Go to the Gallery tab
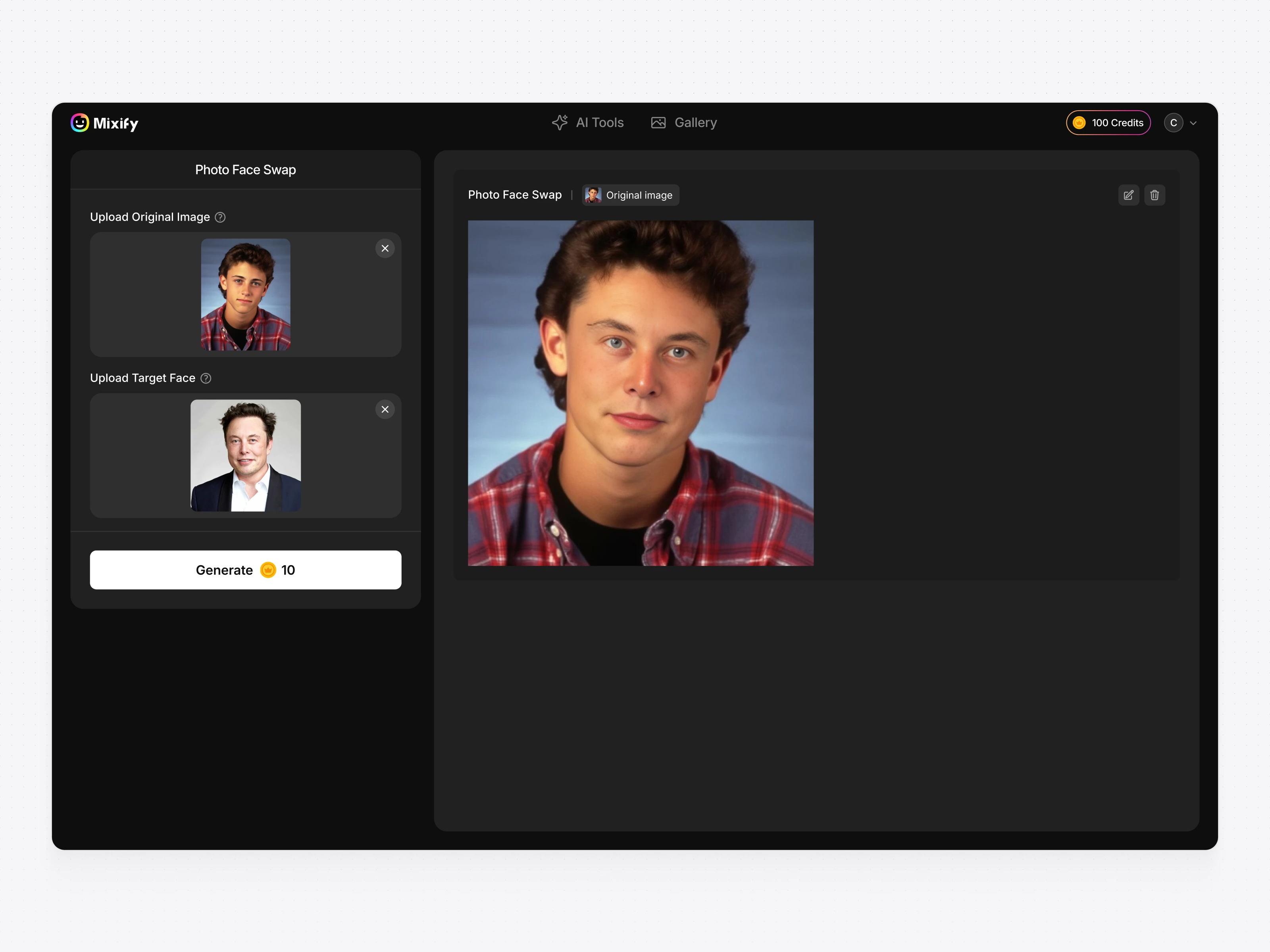 pos(695,123)
